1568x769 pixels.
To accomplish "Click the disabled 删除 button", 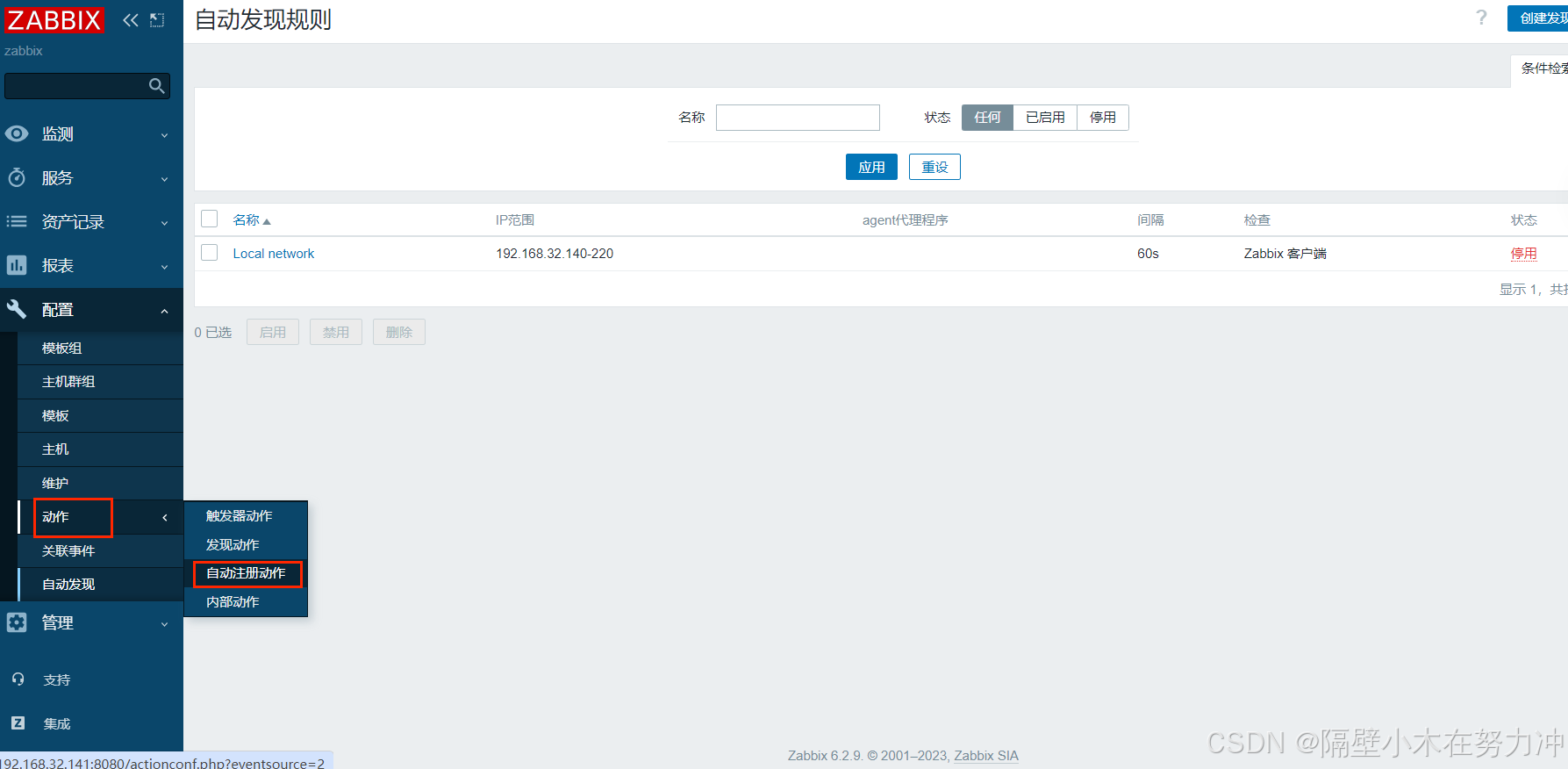I will pyautogui.click(x=399, y=332).
